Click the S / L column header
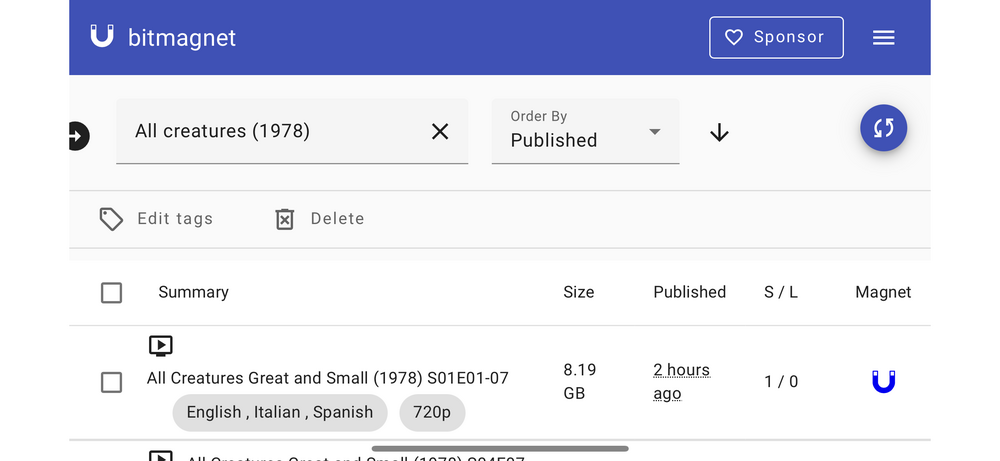The width and height of the screenshot is (1000, 461). click(781, 292)
